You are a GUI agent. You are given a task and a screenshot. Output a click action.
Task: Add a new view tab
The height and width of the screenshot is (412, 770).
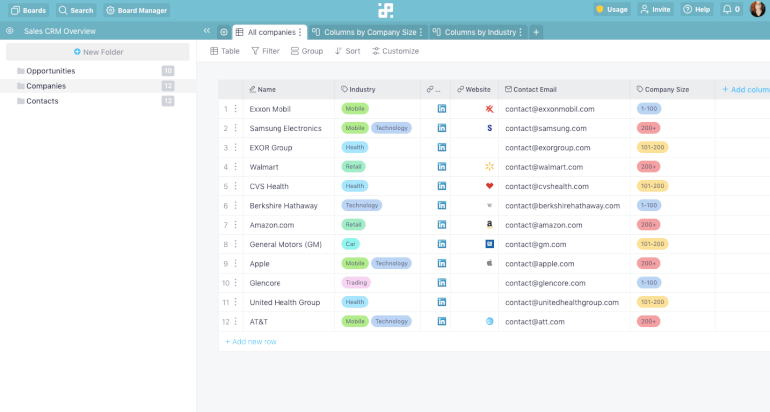pyautogui.click(x=536, y=32)
